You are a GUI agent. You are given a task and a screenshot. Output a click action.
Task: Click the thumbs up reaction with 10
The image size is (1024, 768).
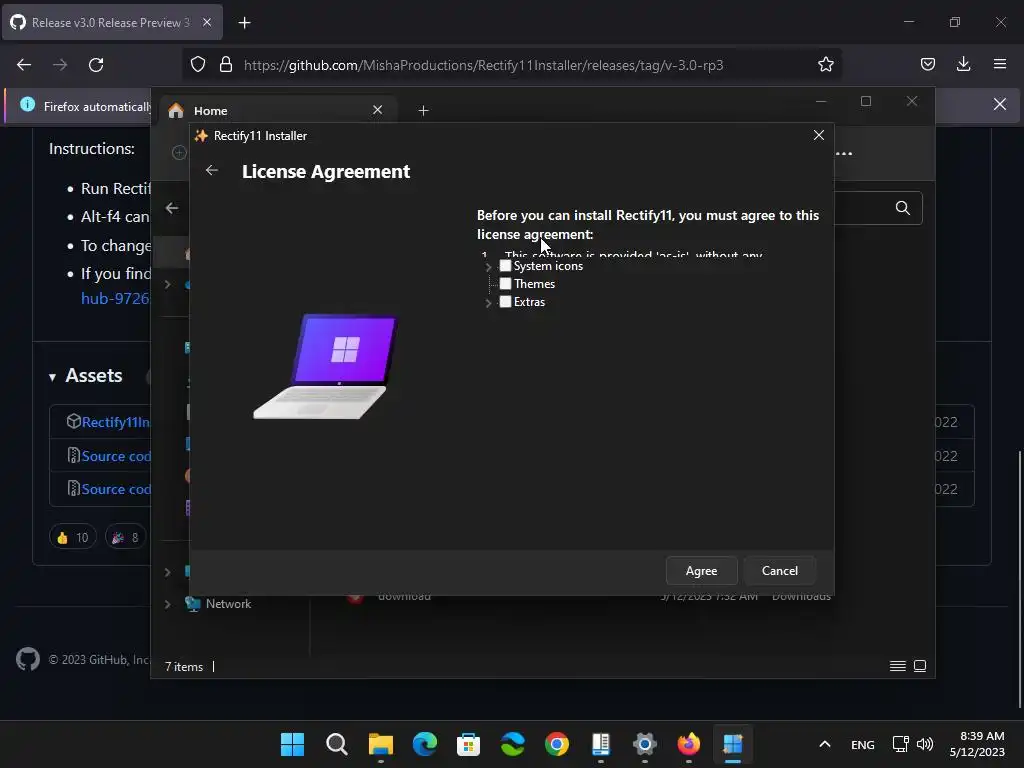coord(72,537)
